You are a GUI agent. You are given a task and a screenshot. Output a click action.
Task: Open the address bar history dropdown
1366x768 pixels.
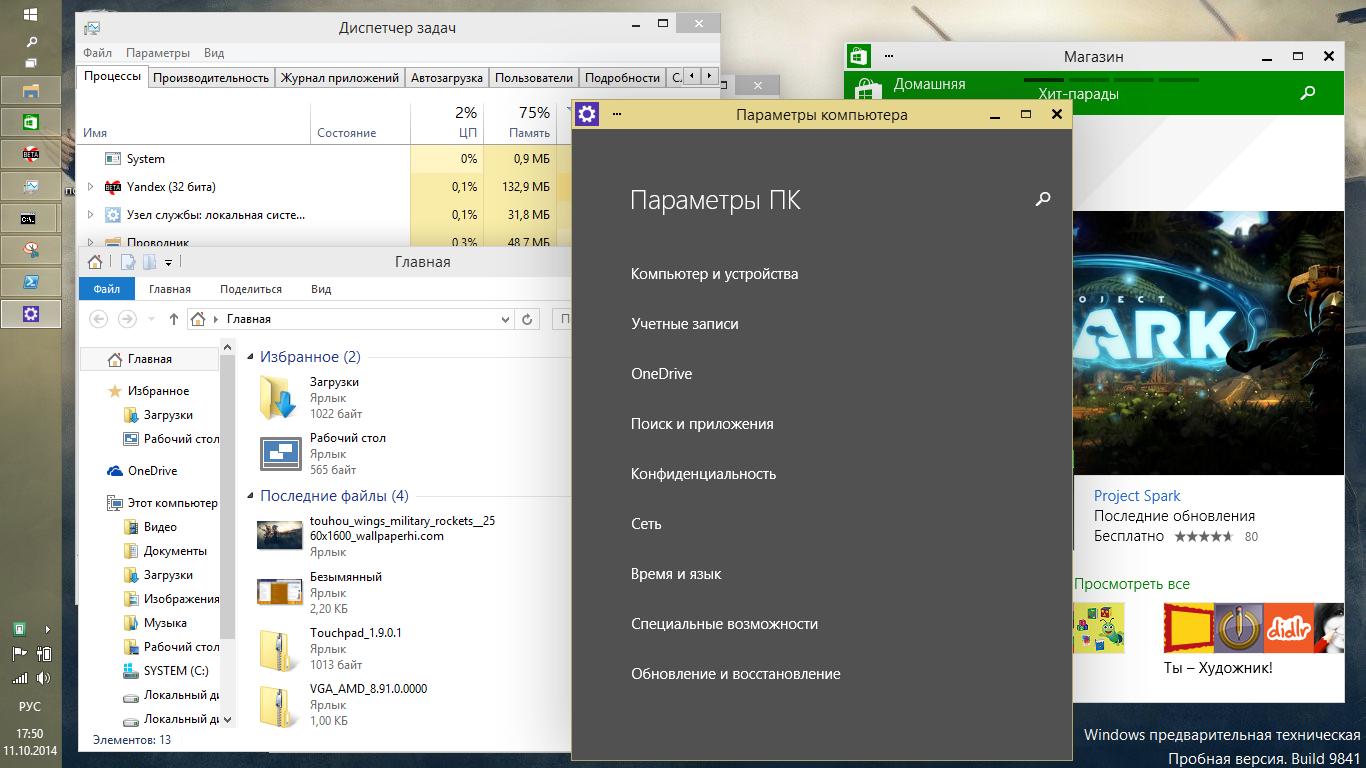click(505, 319)
